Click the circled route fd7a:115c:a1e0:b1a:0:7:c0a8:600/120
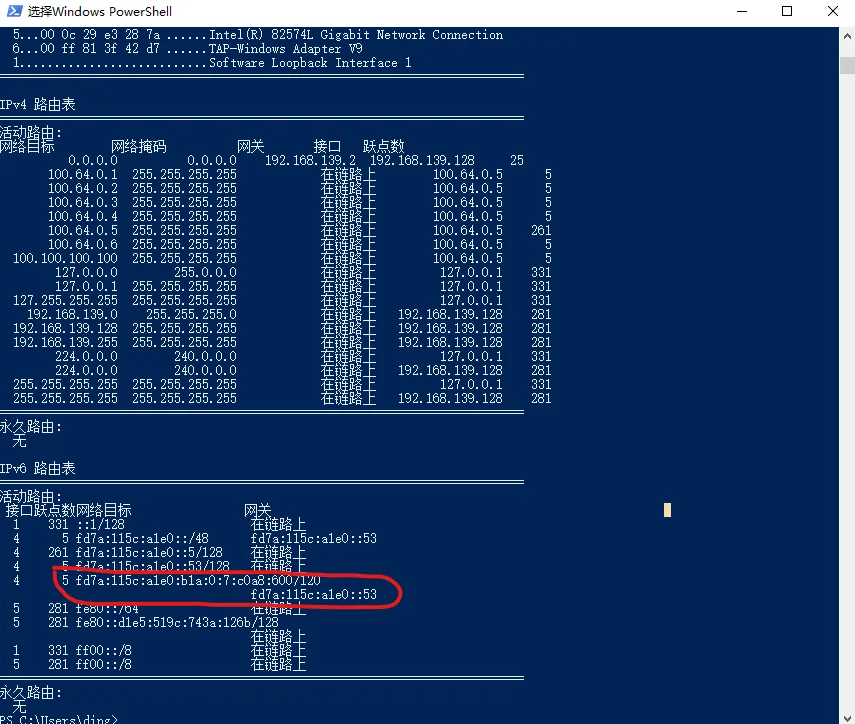This screenshot has height=724, width=855. 198,580
